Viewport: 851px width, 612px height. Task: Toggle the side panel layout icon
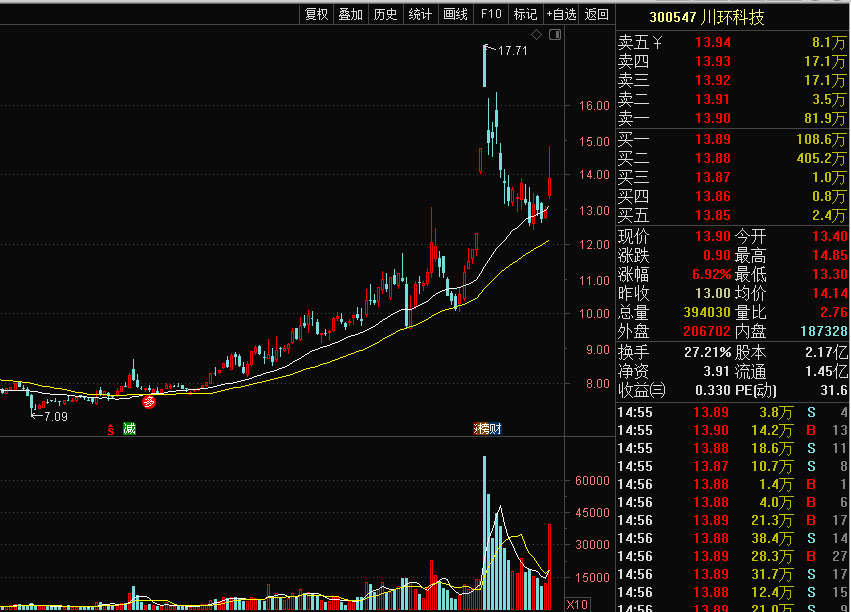(x=555, y=35)
